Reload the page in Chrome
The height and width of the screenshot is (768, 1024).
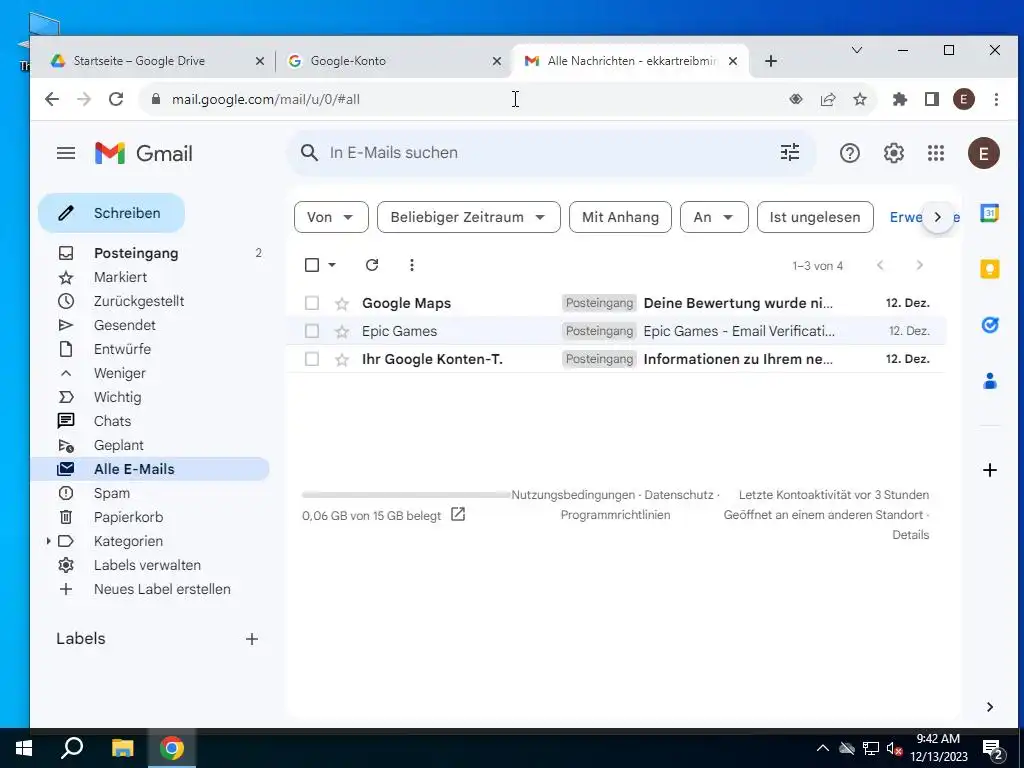[x=116, y=99]
